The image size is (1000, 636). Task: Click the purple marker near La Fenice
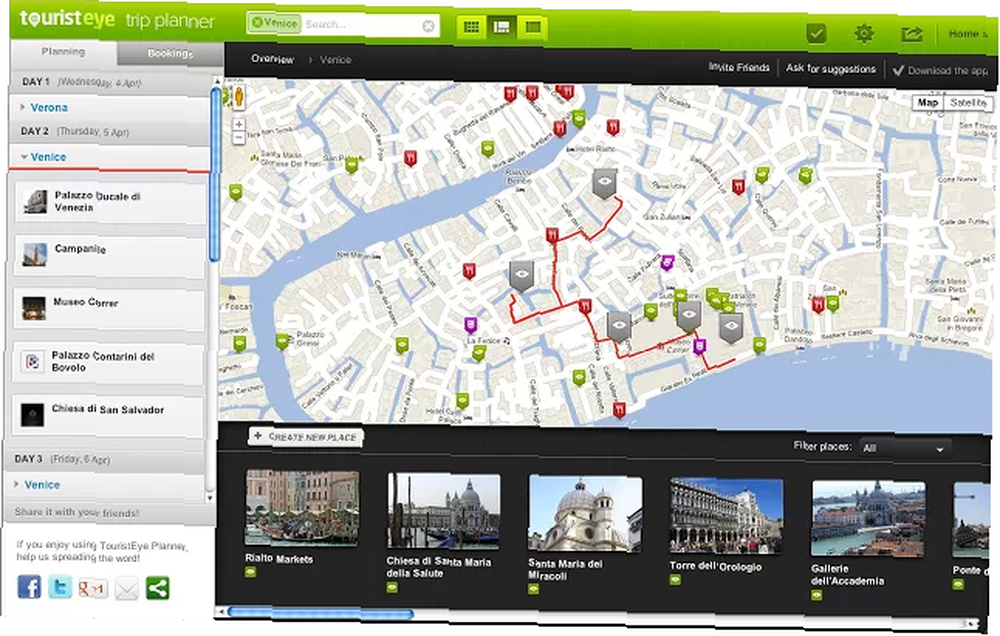471,325
